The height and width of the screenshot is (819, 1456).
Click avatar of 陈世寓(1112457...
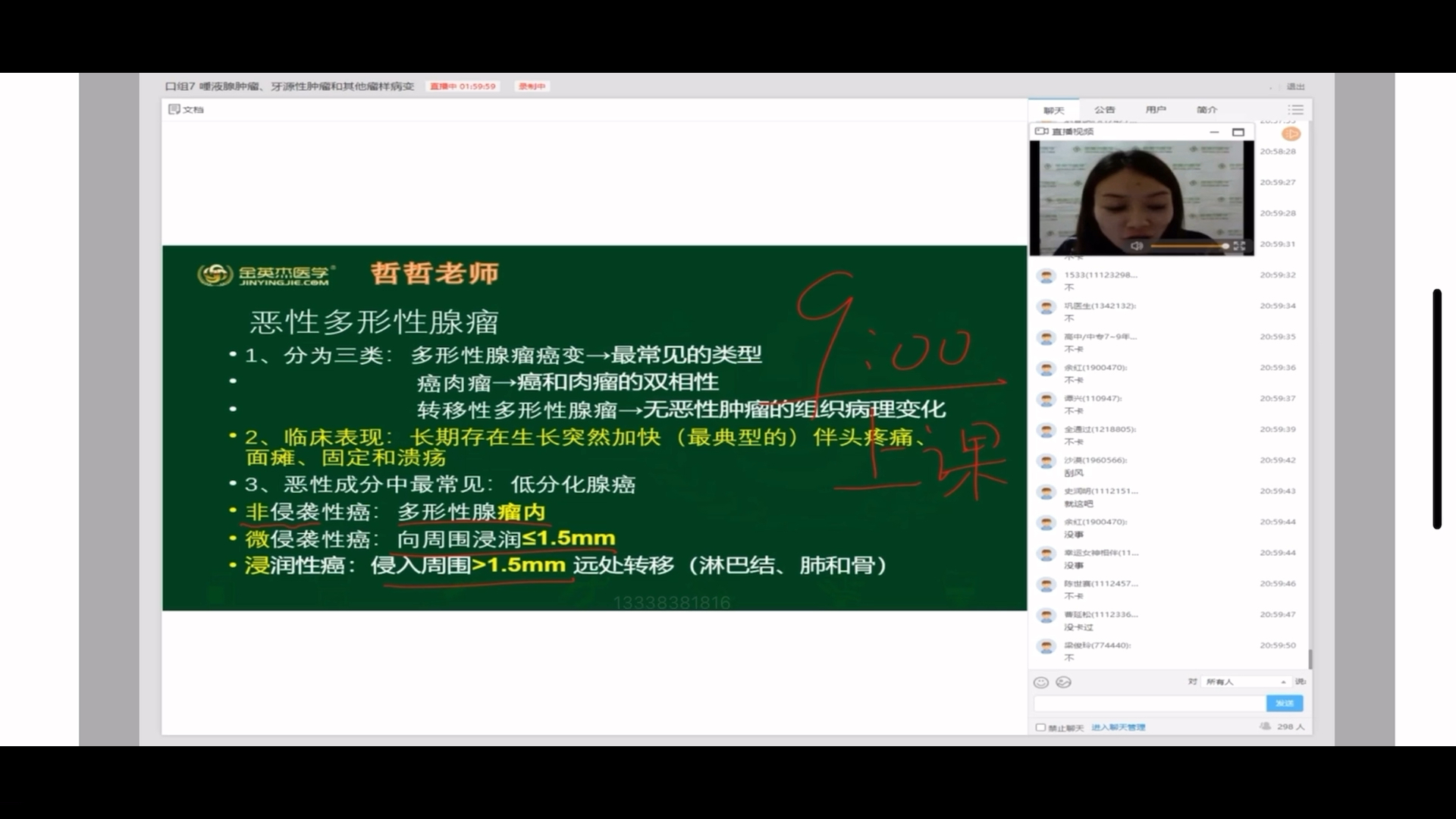tap(1046, 585)
